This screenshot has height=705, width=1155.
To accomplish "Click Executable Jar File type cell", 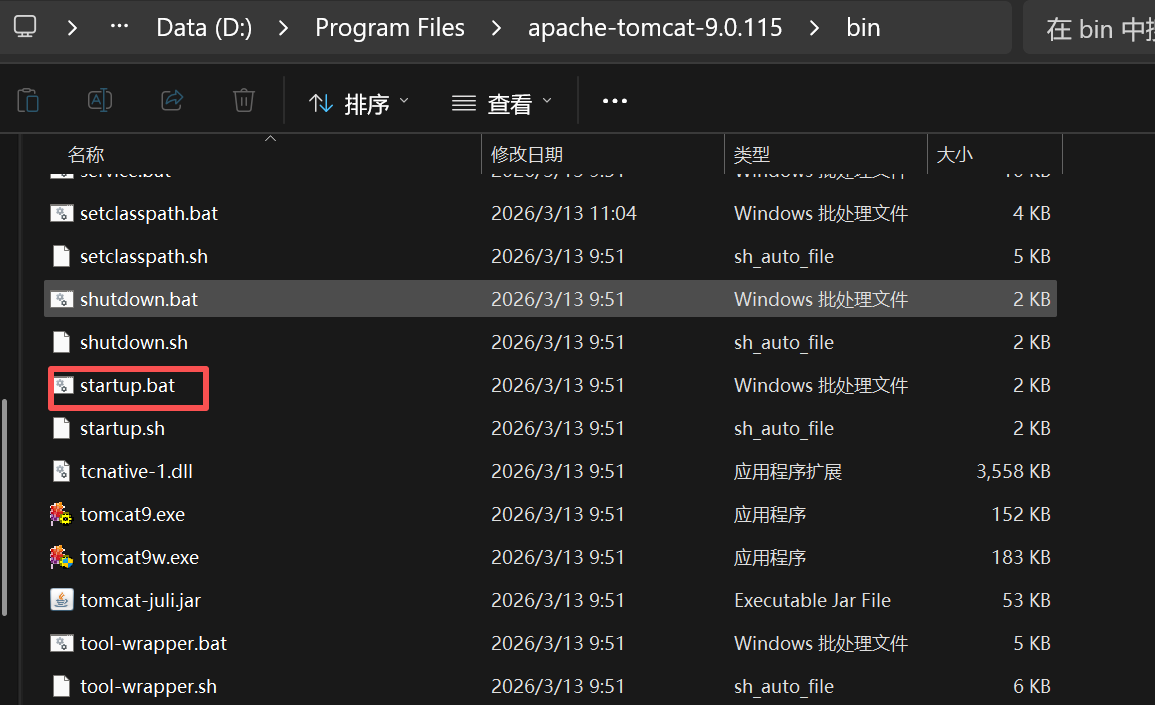I will [812, 600].
